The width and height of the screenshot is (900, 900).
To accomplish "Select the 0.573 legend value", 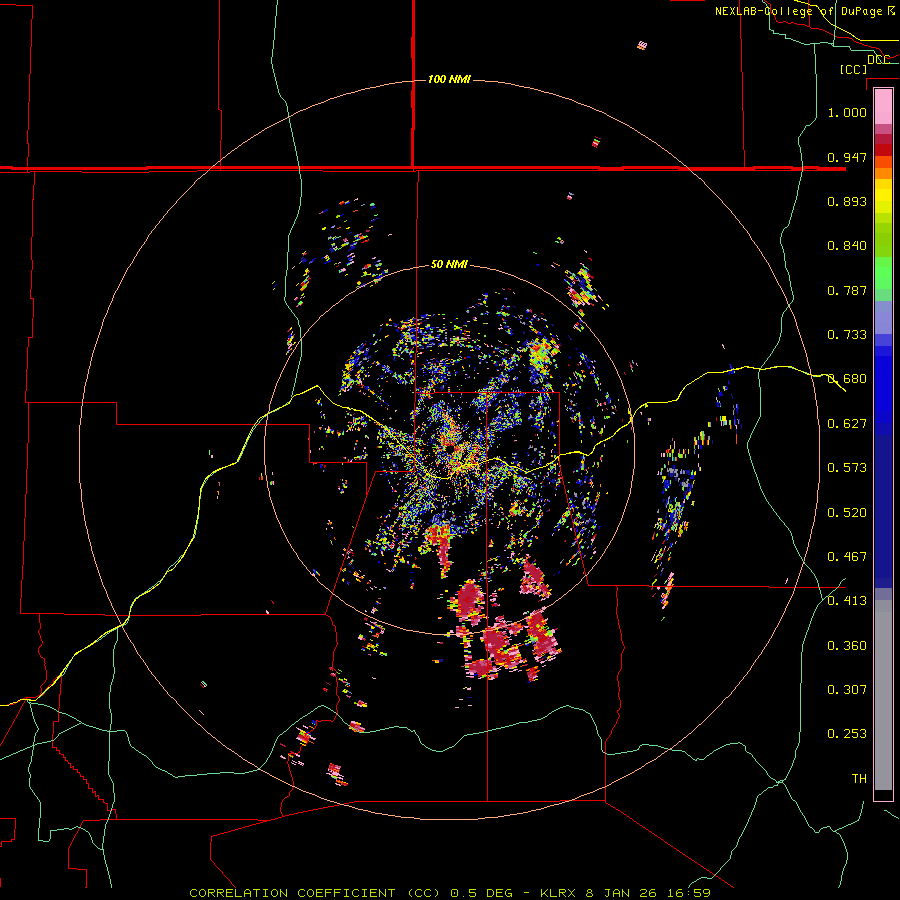I will [x=847, y=468].
